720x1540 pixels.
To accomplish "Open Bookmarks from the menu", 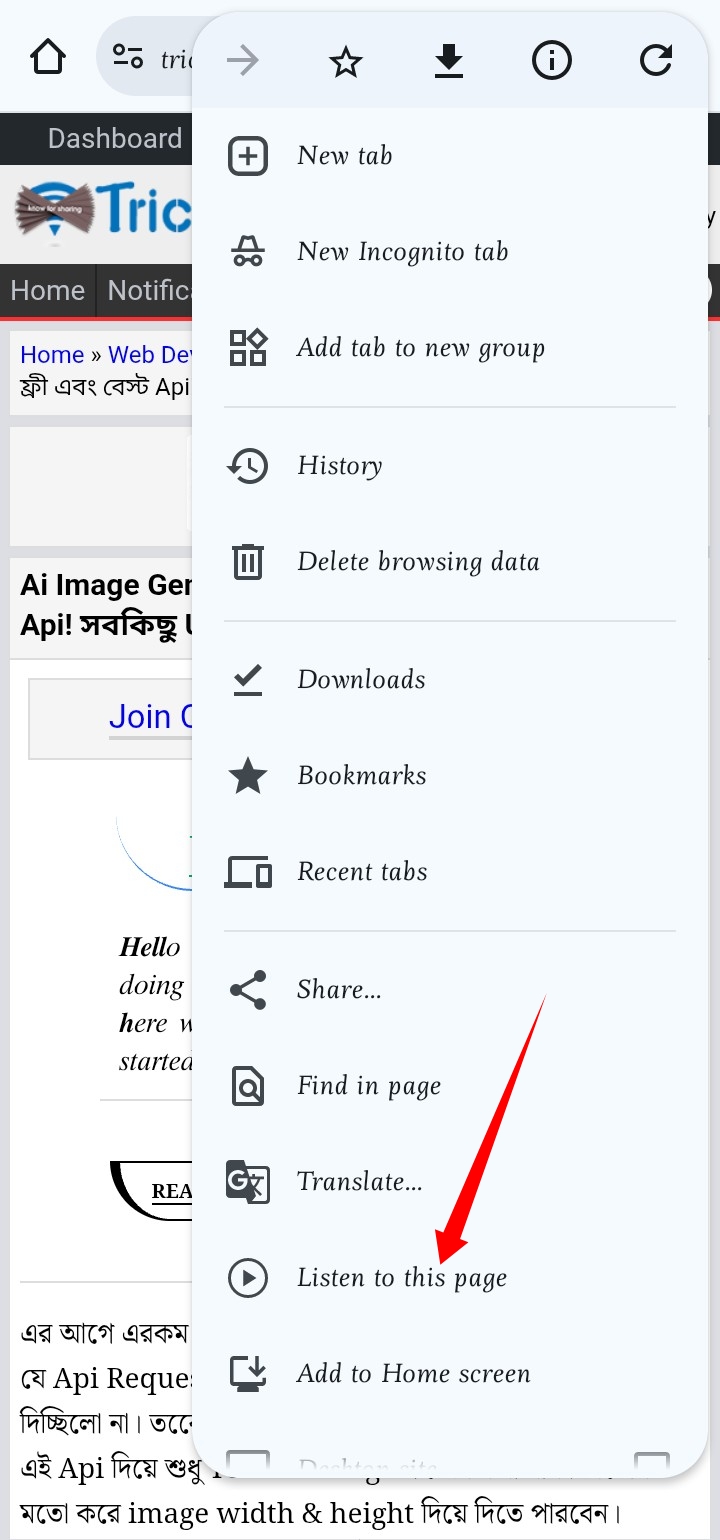I will [x=362, y=776].
